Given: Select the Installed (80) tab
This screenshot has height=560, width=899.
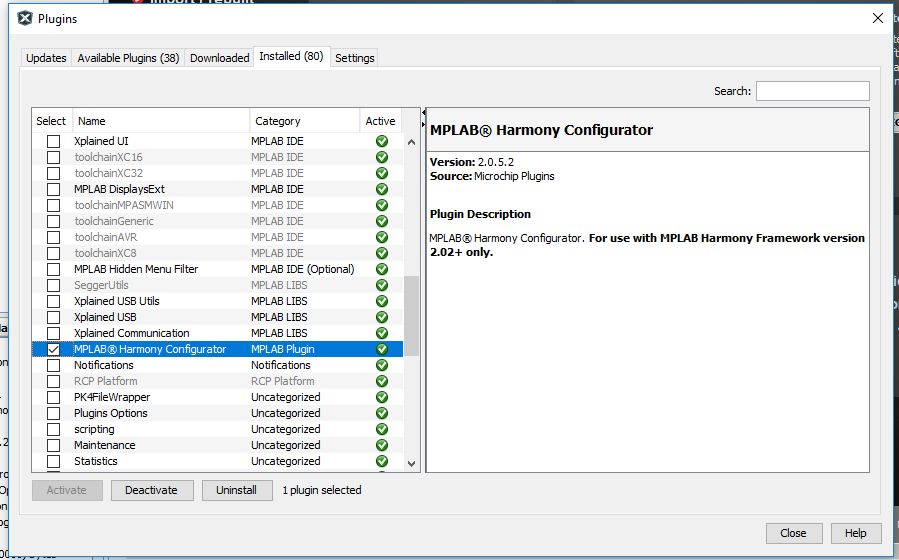Looking at the screenshot, I should [291, 56].
